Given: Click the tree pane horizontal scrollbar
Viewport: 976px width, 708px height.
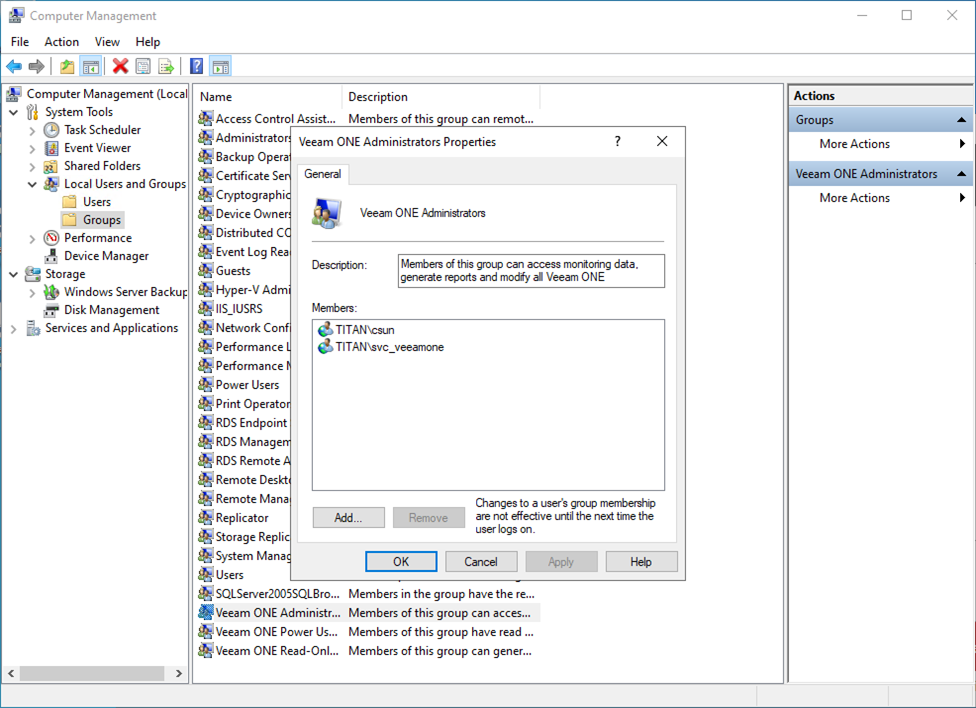Looking at the screenshot, I should click(92, 673).
